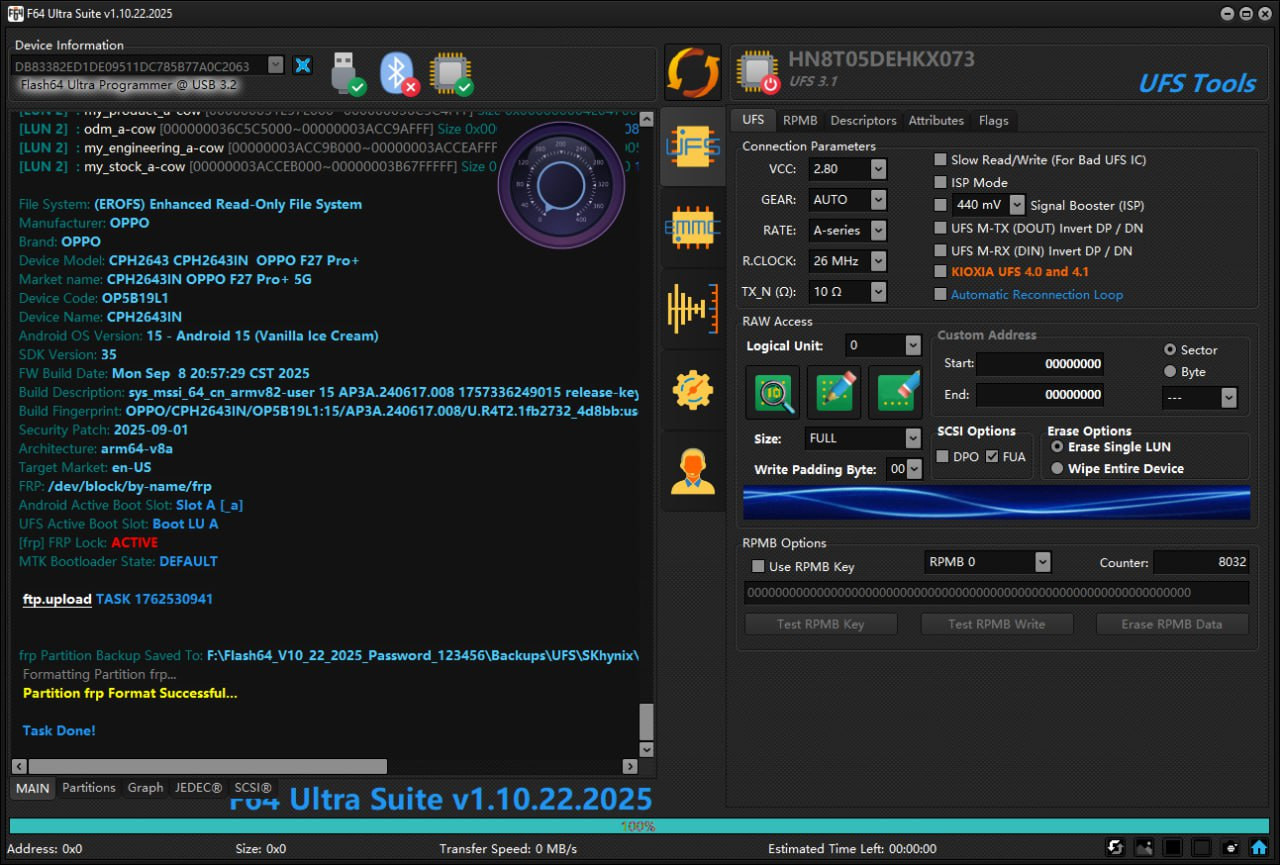This screenshot has width=1280, height=865.
Task: Enable Automatic Reconnection Loop
Action: click(940, 294)
